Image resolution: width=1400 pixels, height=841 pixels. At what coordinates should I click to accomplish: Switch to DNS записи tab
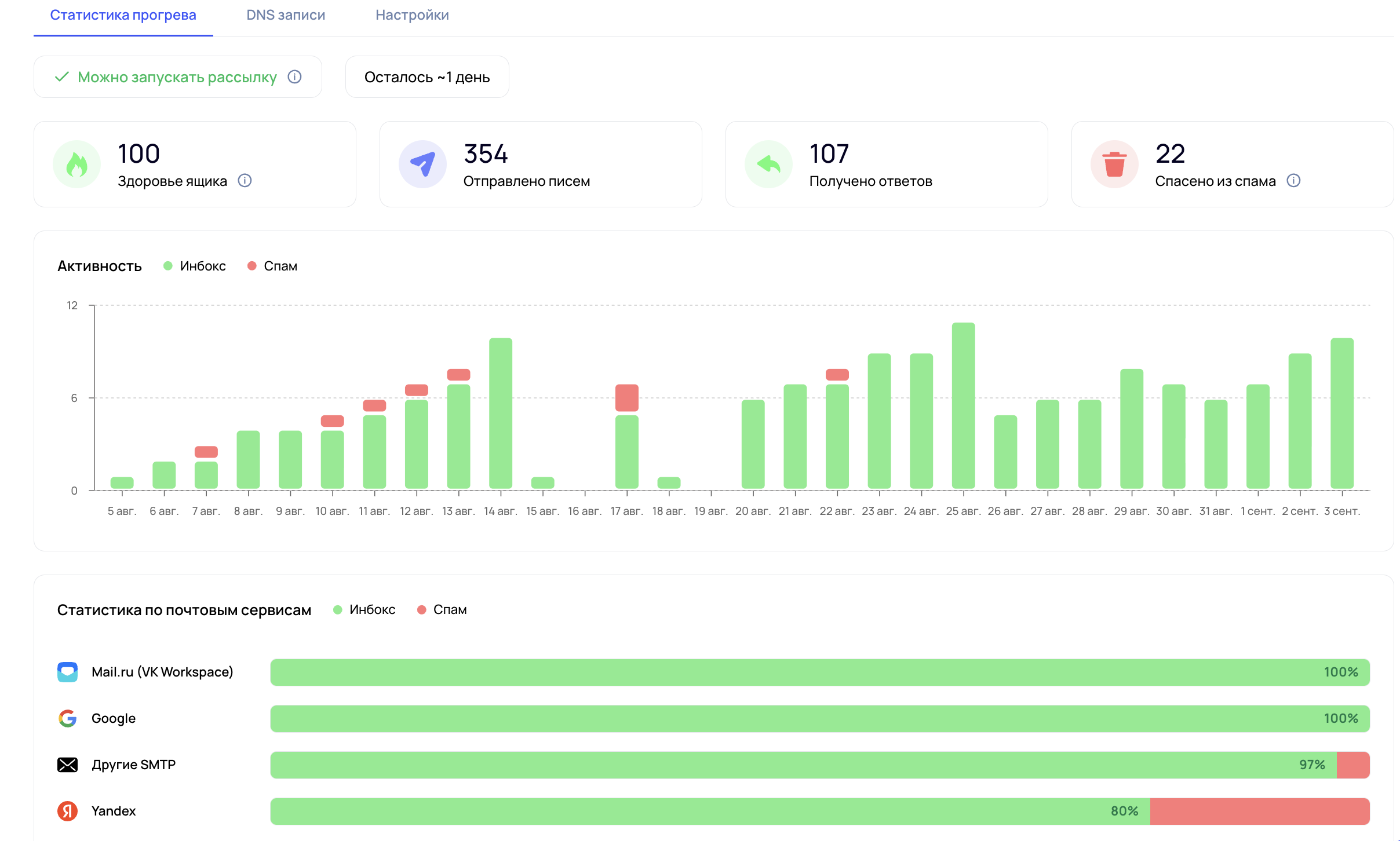click(286, 15)
